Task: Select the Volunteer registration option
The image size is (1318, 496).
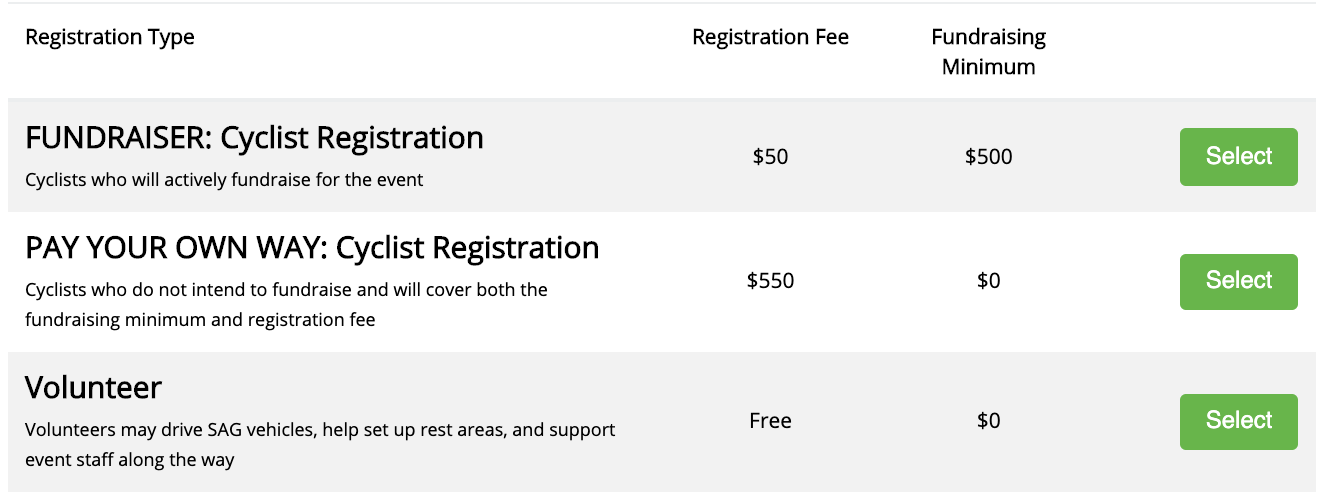Action: tap(1238, 421)
